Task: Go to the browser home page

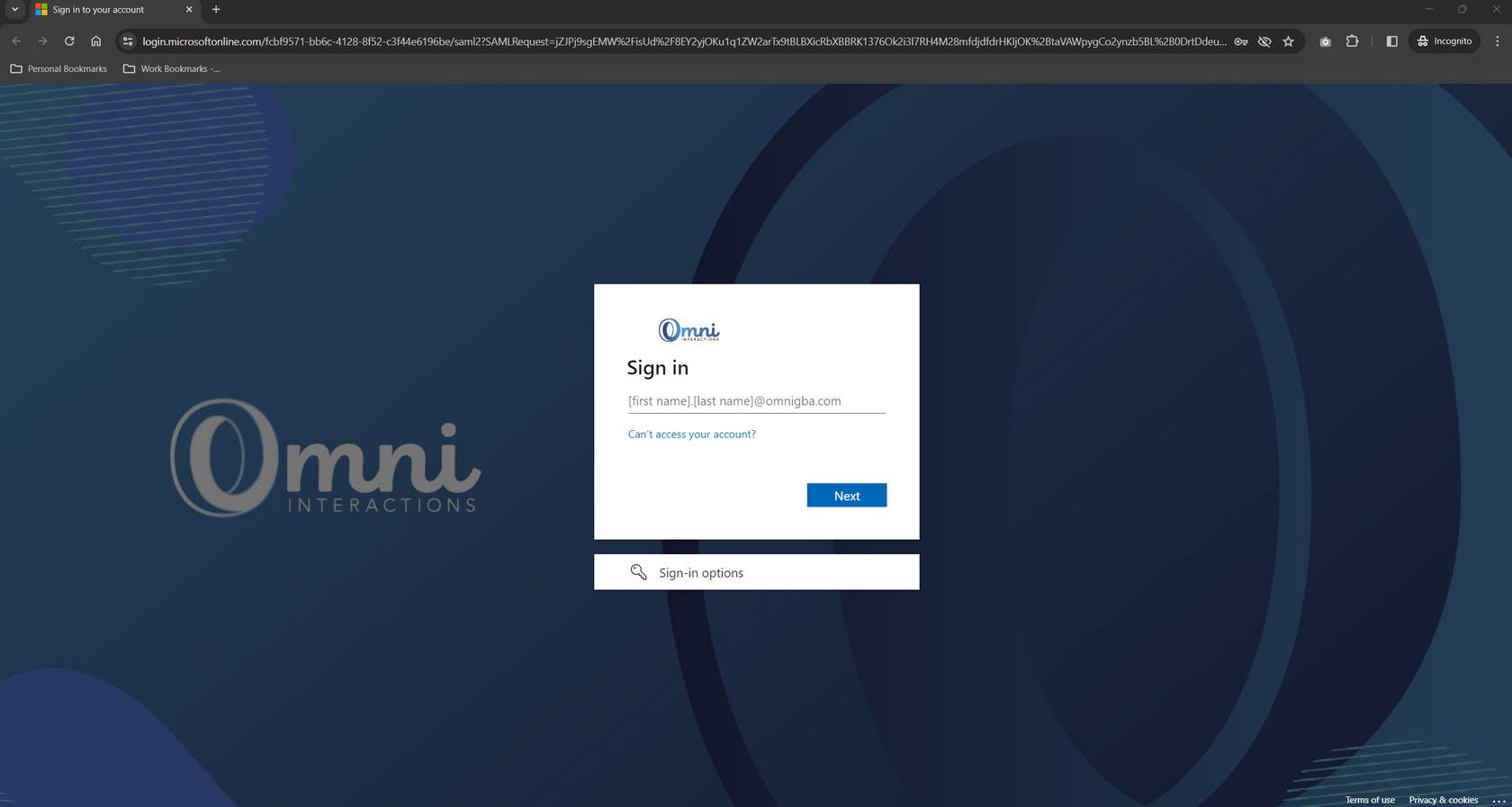Action: coord(96,41)
